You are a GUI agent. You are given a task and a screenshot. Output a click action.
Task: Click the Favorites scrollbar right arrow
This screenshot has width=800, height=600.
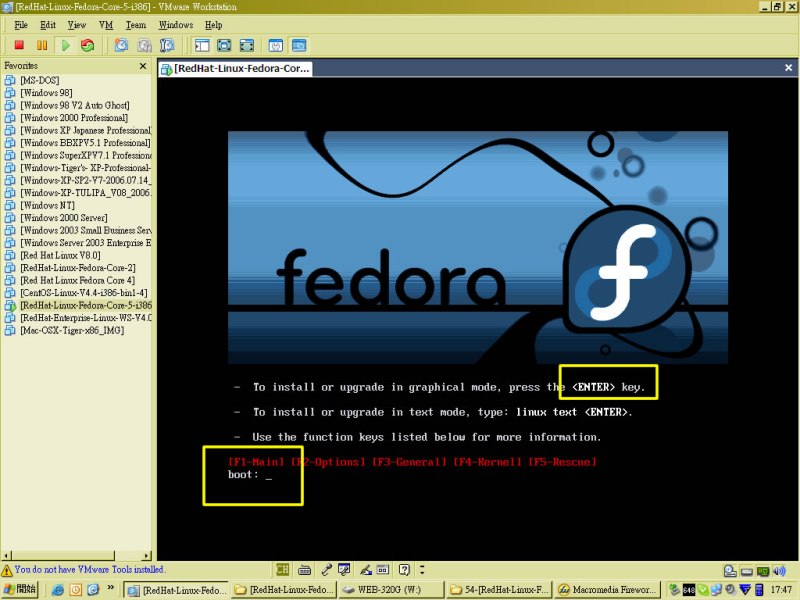[x=147, y=555]
